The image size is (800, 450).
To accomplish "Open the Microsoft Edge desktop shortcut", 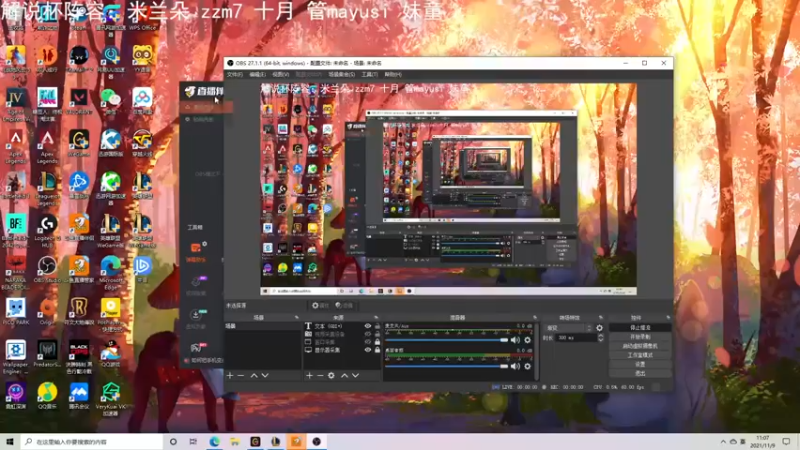I will 110,273.
